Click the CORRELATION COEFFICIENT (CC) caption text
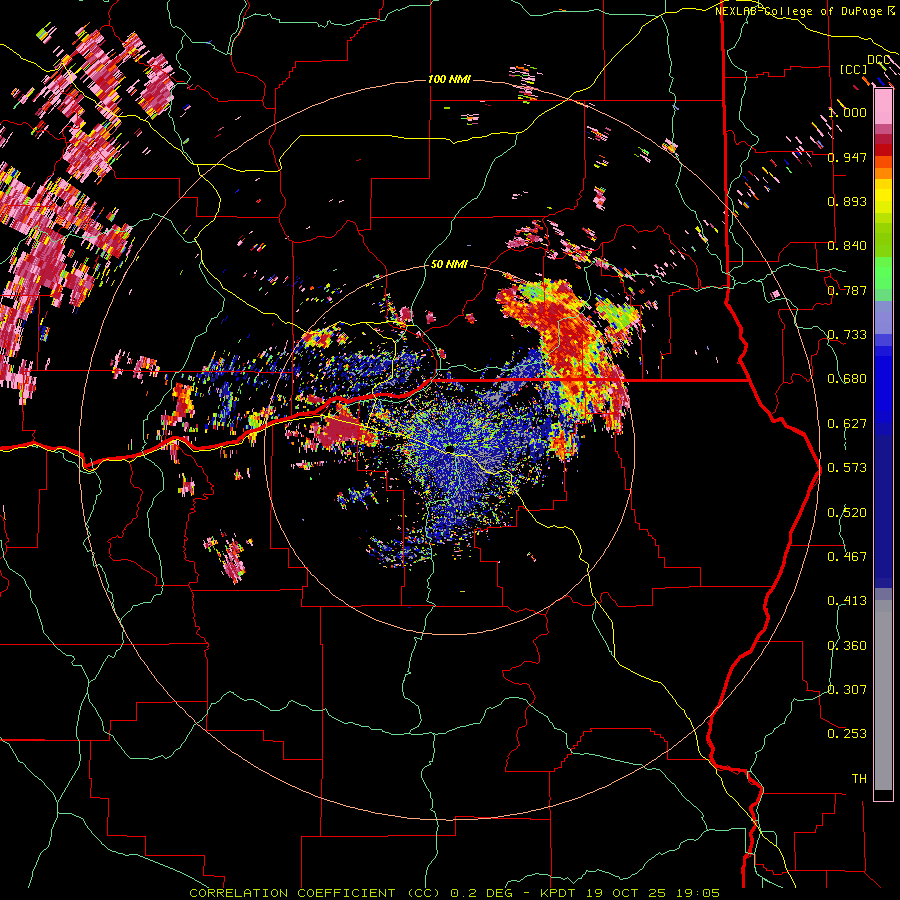 [314, 893]
